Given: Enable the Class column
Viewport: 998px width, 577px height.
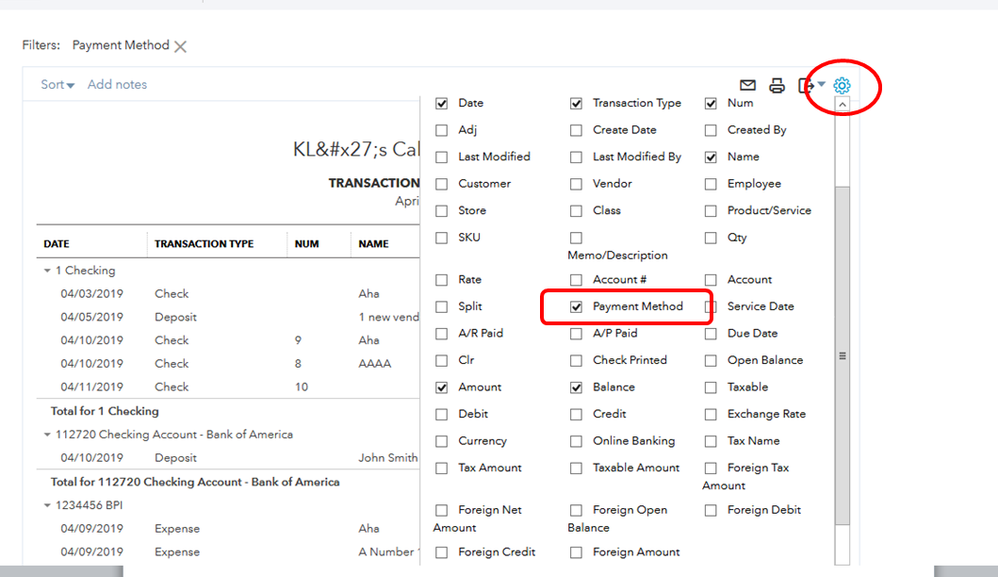Looking at the screenshot, I should pos(575,210).
